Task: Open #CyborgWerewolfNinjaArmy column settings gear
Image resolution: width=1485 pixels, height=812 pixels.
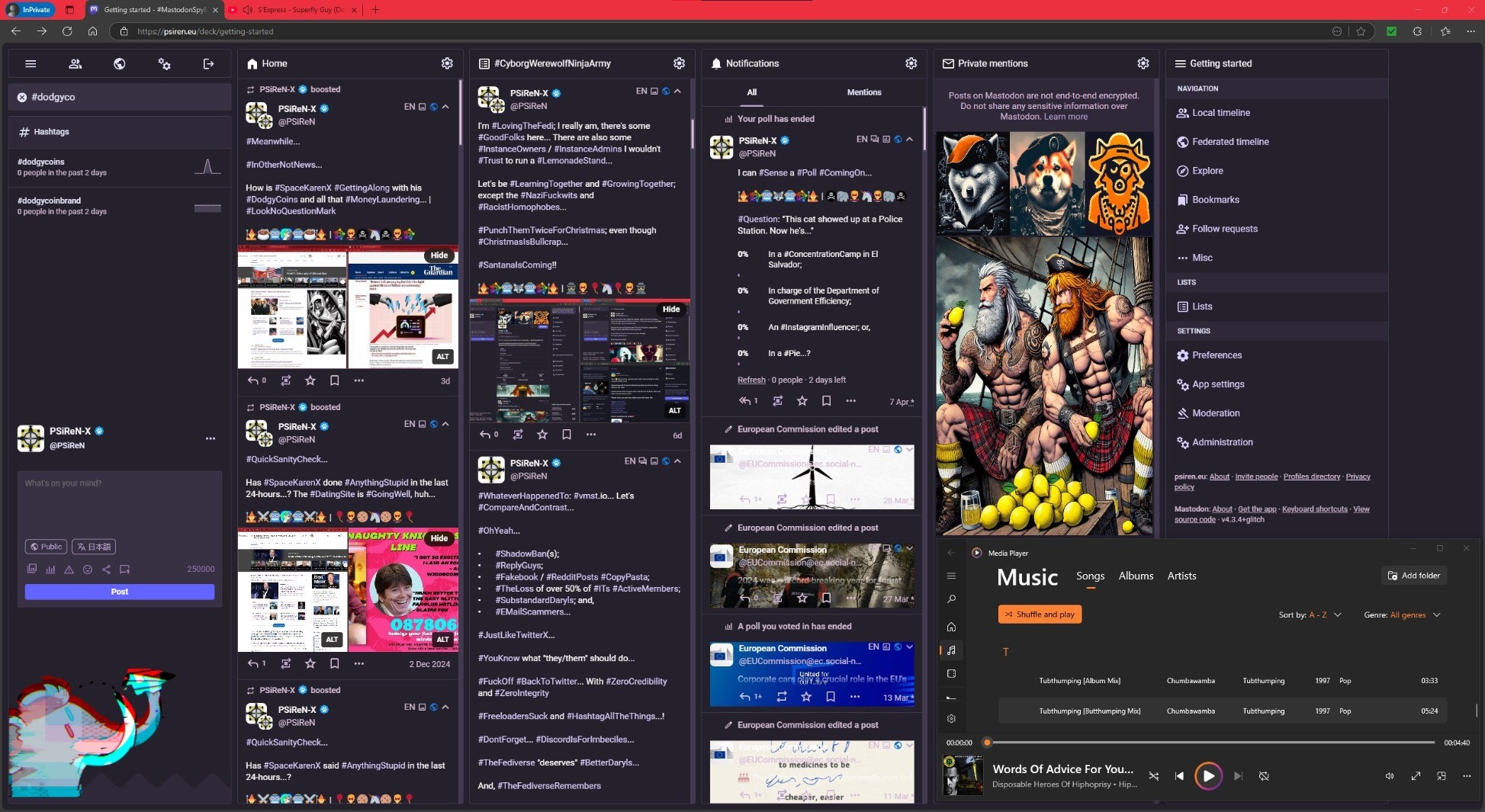Action: click(679, 63)
